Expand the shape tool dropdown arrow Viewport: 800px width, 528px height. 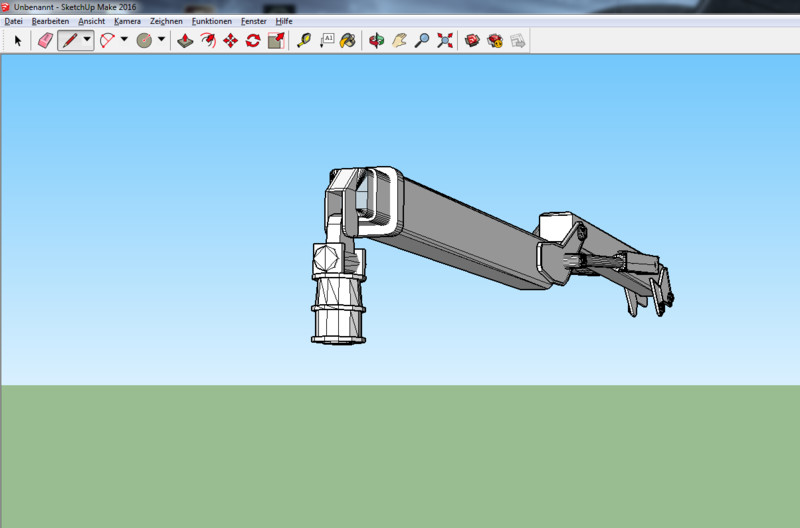(x=161, y=41)
